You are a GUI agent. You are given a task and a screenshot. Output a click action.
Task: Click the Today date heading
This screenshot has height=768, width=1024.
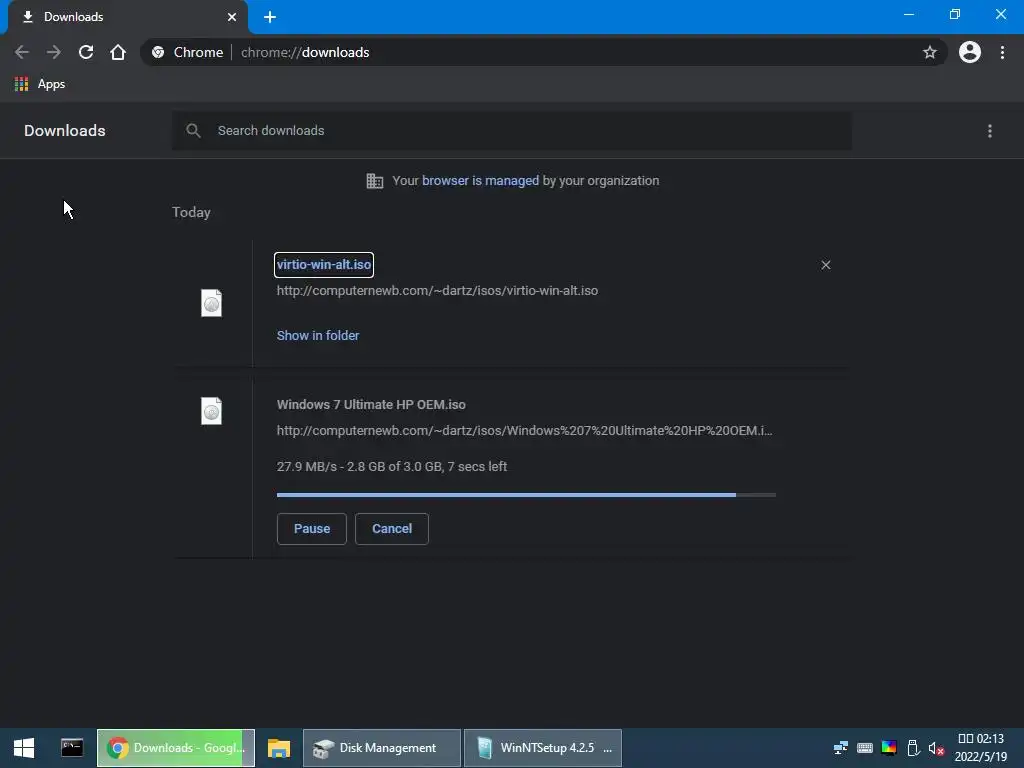point(191,213)
